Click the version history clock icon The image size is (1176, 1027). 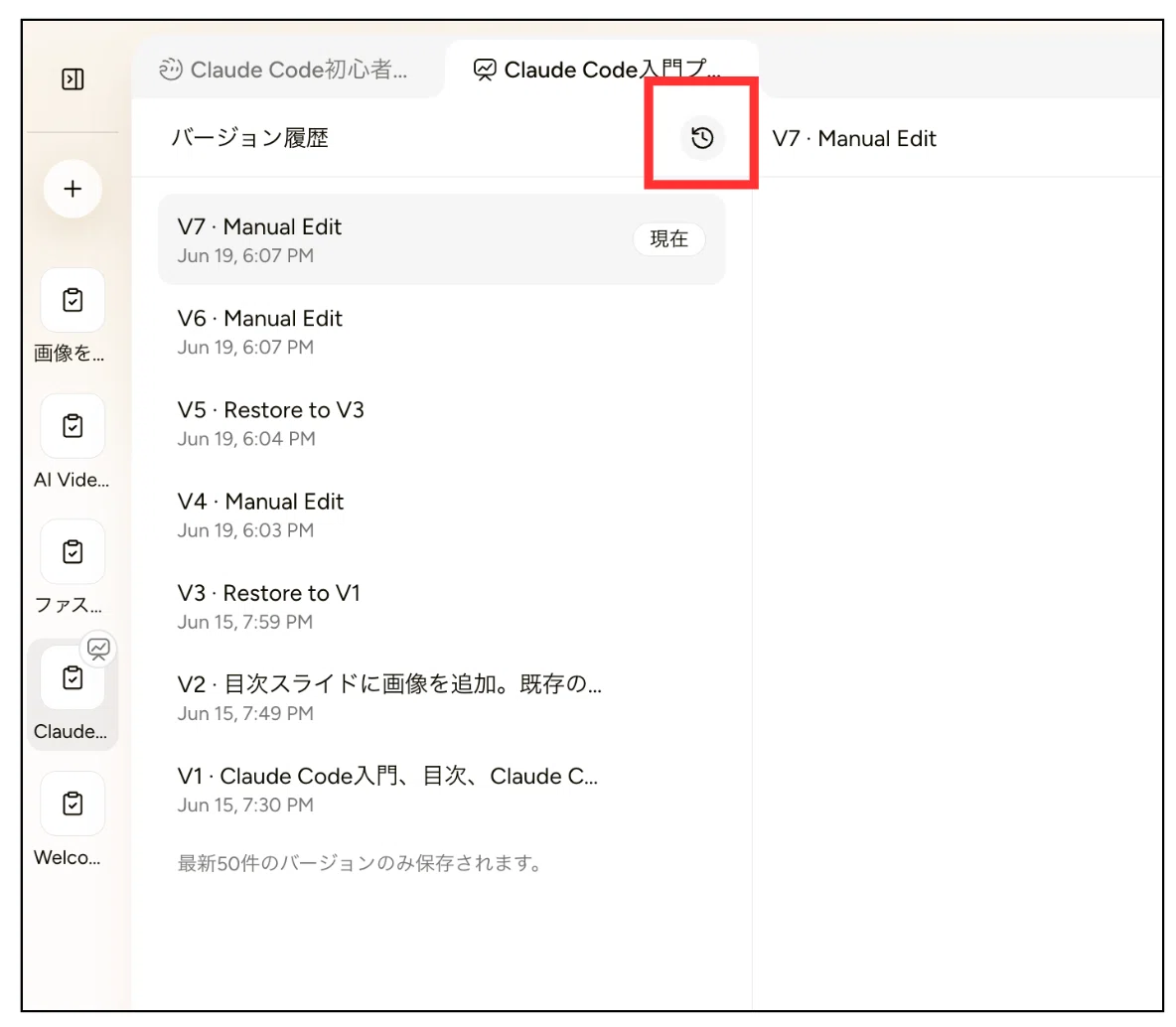[703, 137]
